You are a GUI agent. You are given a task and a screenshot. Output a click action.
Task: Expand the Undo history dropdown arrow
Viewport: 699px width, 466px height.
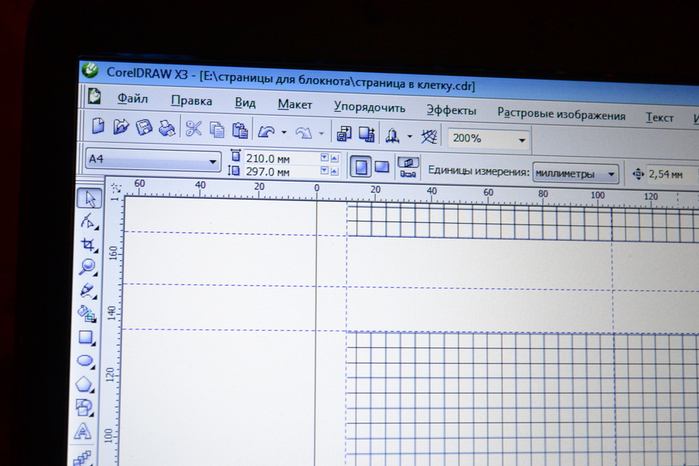tap(284, 132)
